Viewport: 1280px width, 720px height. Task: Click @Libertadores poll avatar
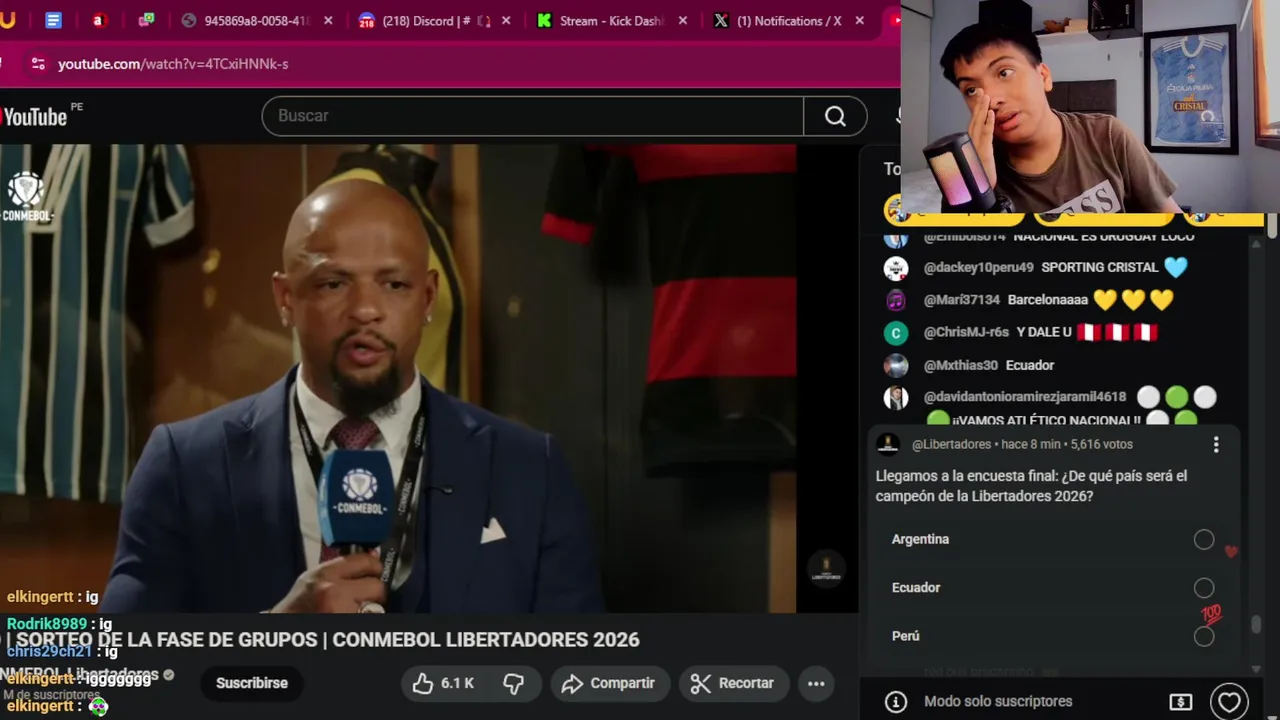(x=888, y=444)
